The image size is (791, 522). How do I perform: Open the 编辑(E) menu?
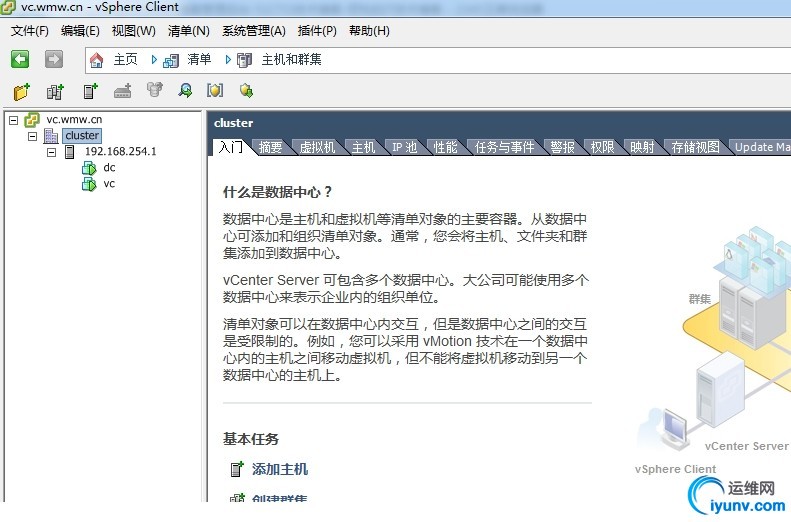point(80,31)
